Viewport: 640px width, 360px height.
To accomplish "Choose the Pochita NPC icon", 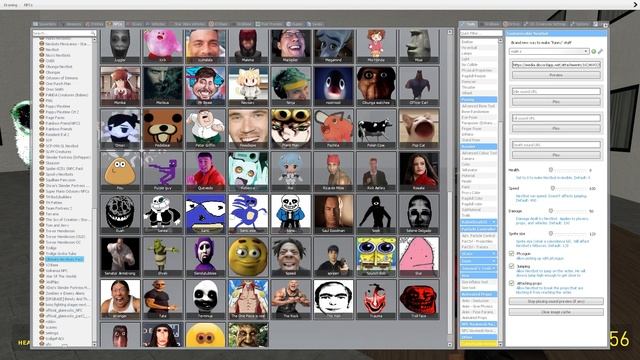I will click(x=333, y=129).
